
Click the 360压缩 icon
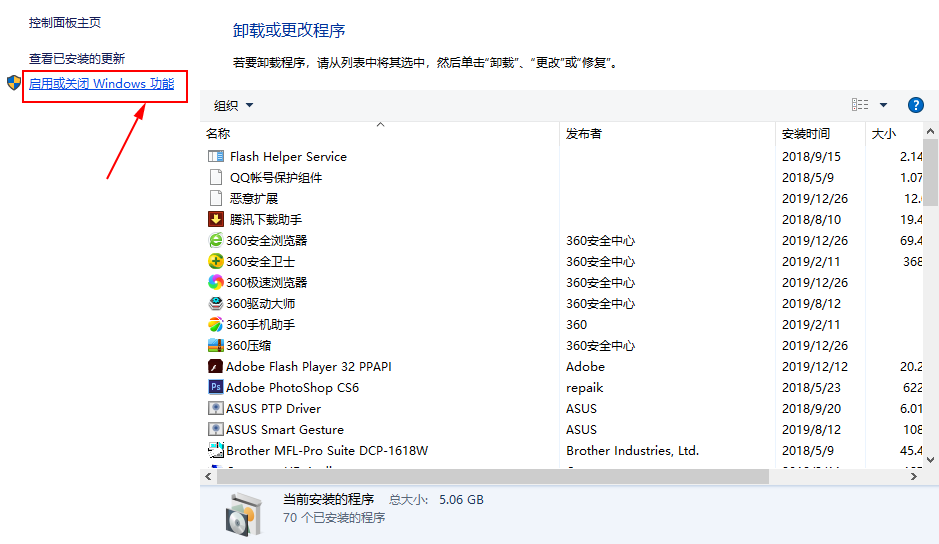click(216, 345)
